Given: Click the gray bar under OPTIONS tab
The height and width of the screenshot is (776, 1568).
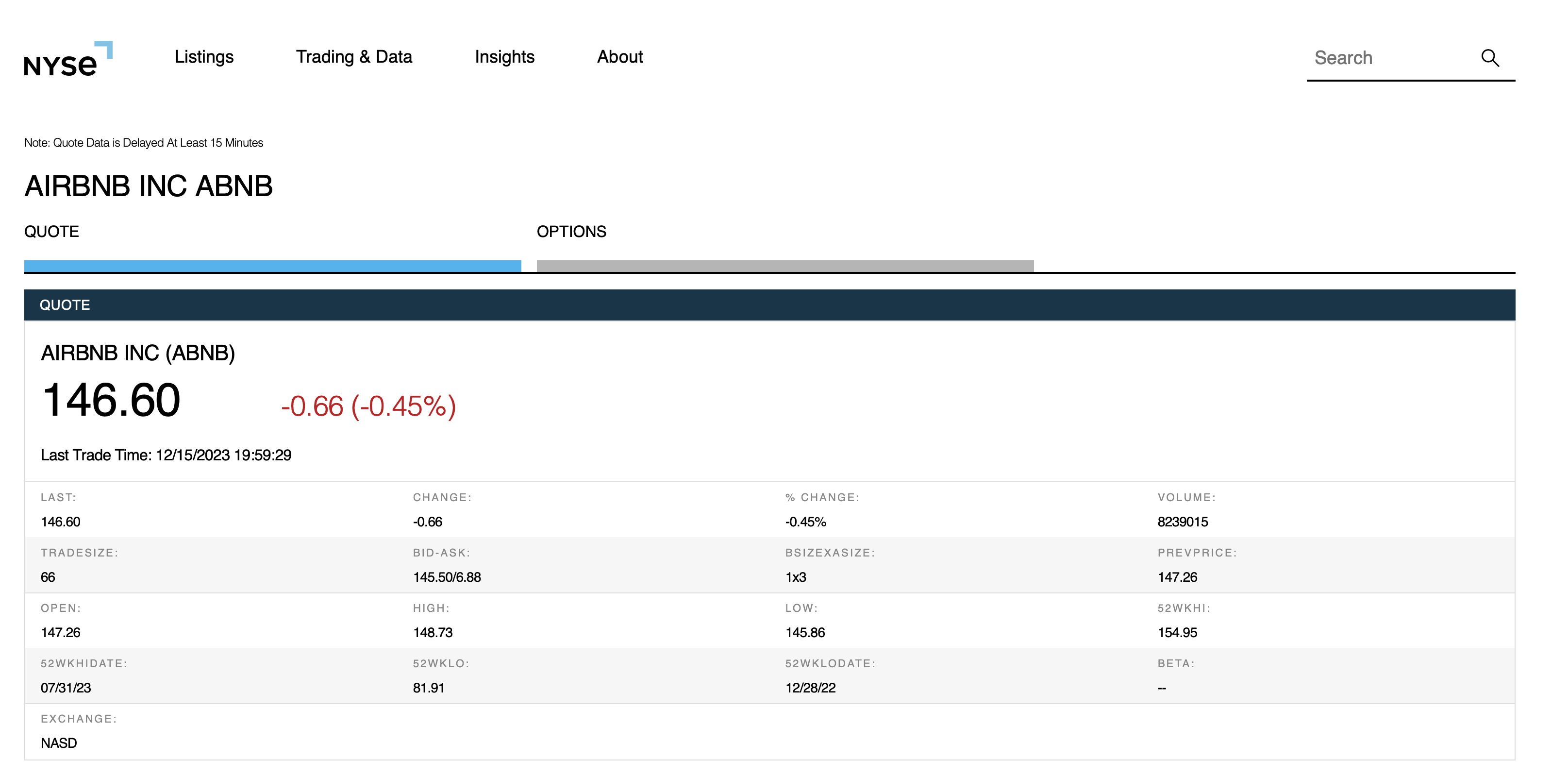Looking at the screenshot, I should click(x=784, y=266).
